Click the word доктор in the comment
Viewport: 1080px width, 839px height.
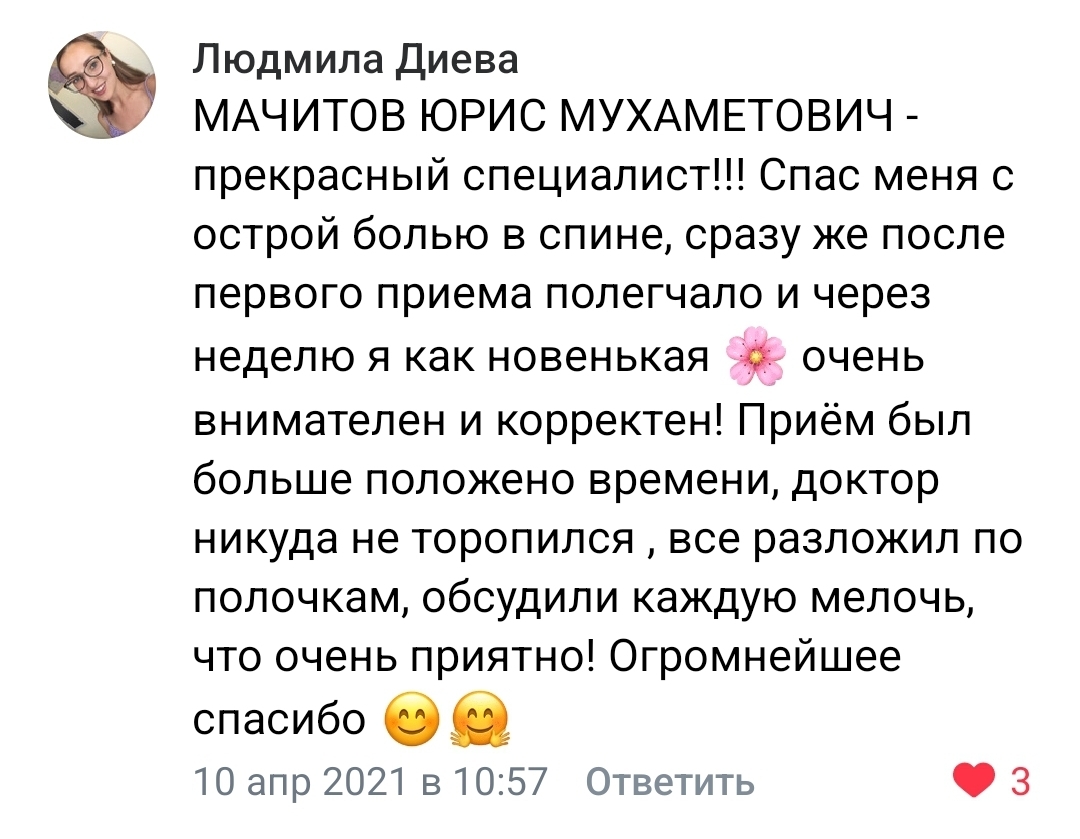point(864,481)
